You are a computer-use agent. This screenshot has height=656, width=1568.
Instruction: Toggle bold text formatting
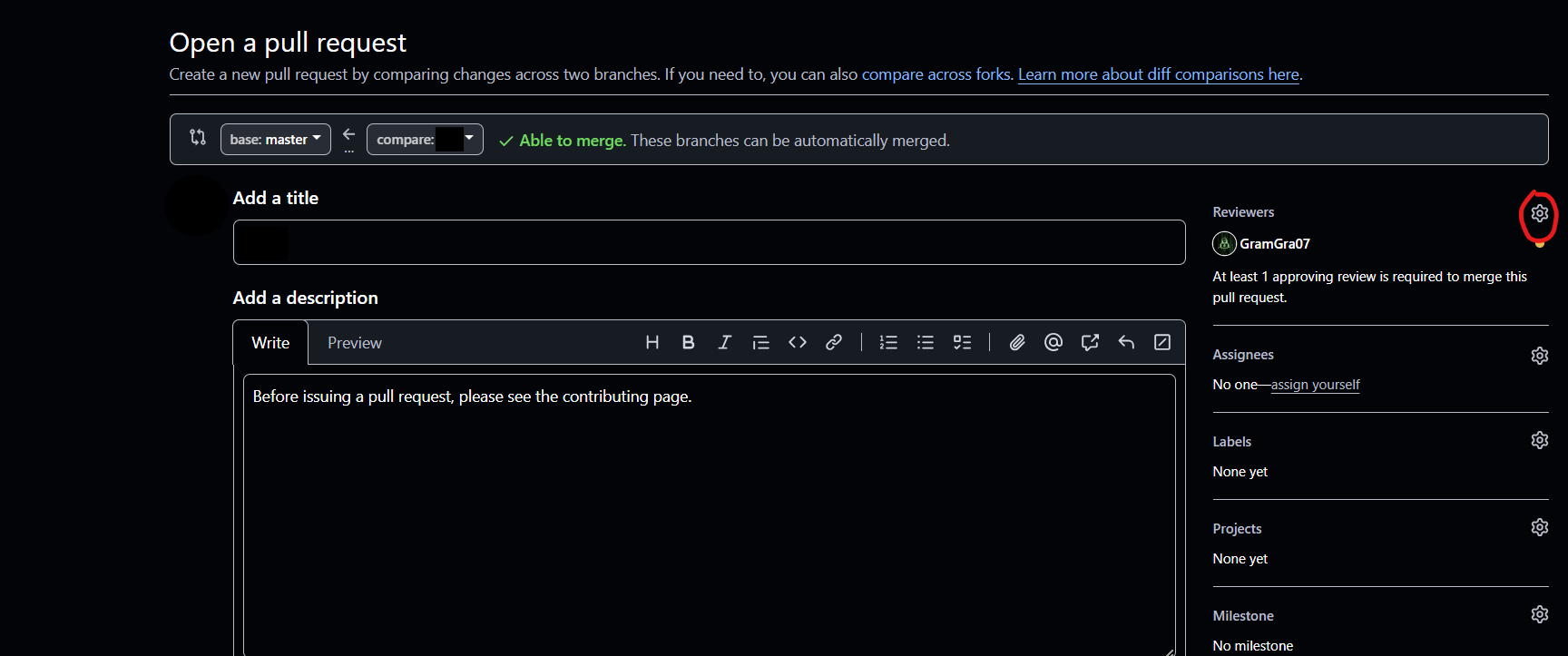(x=688, y=342)
